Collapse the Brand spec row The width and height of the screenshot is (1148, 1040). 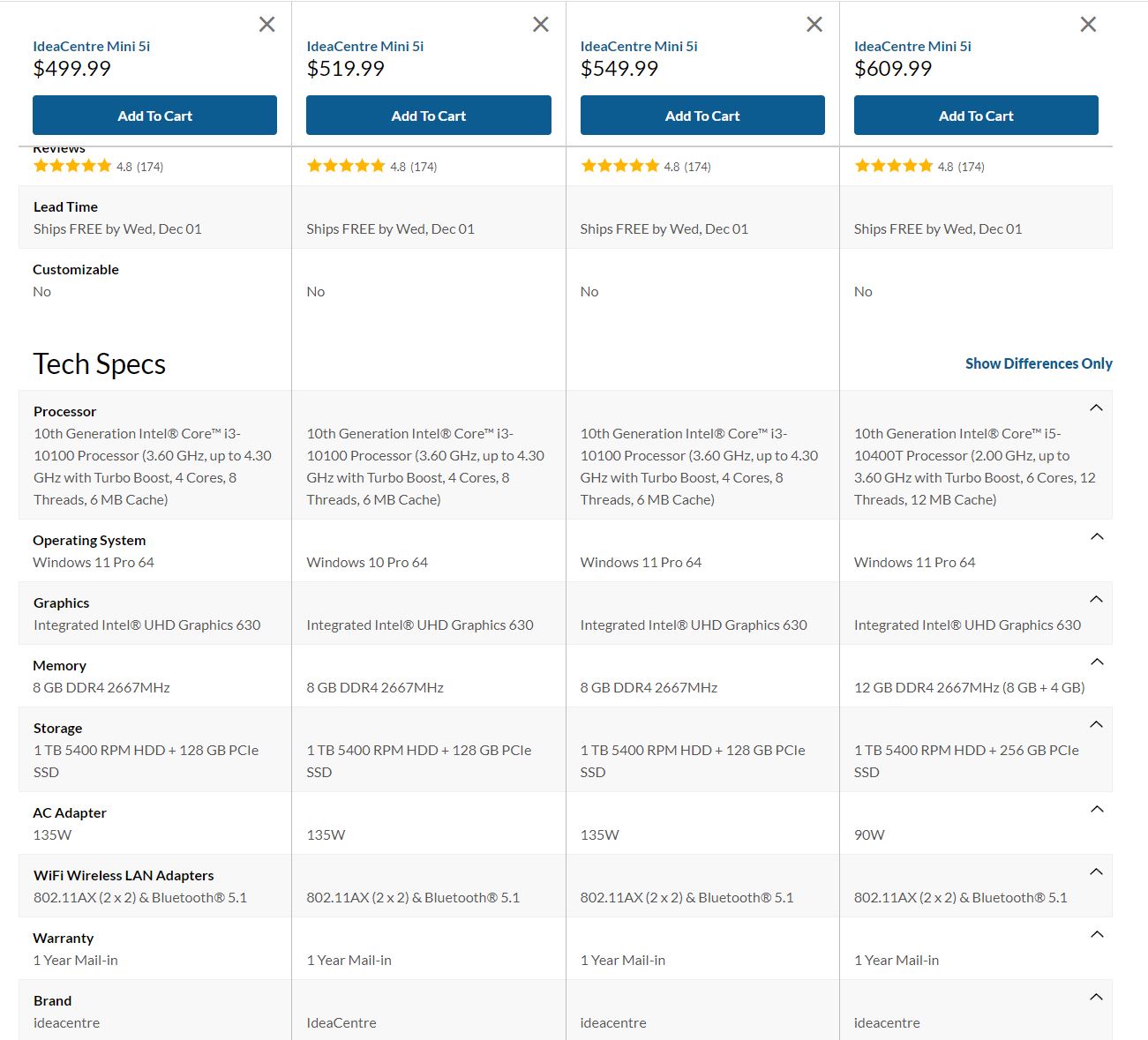pyautogui.click(x=1097, y=997)
